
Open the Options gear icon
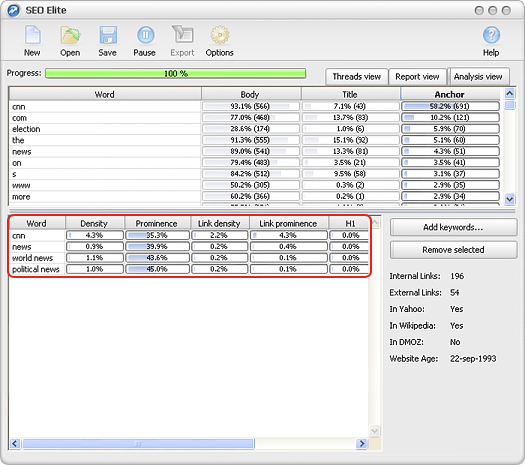(220, 35)
